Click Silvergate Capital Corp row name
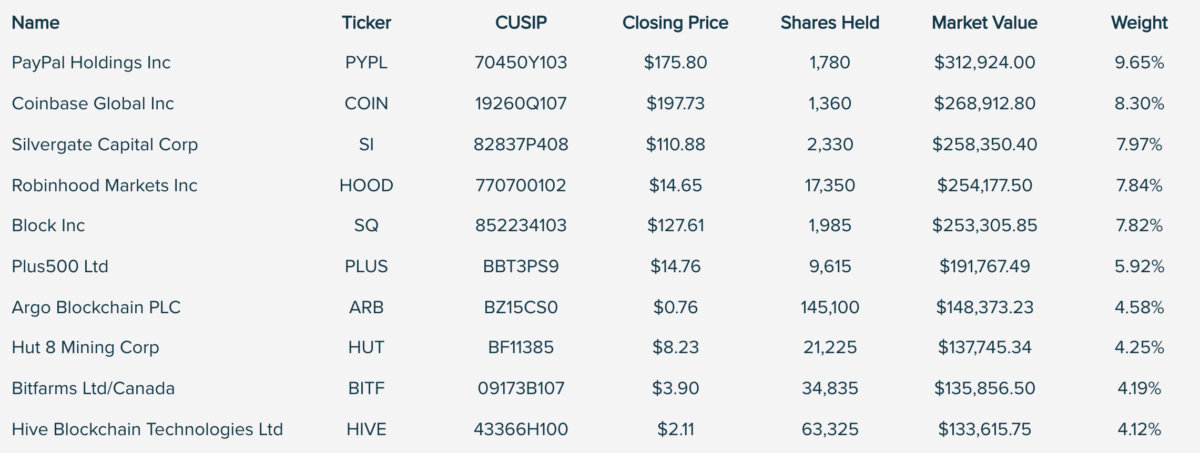This screenshot has width=1200, height=453. 105,144
